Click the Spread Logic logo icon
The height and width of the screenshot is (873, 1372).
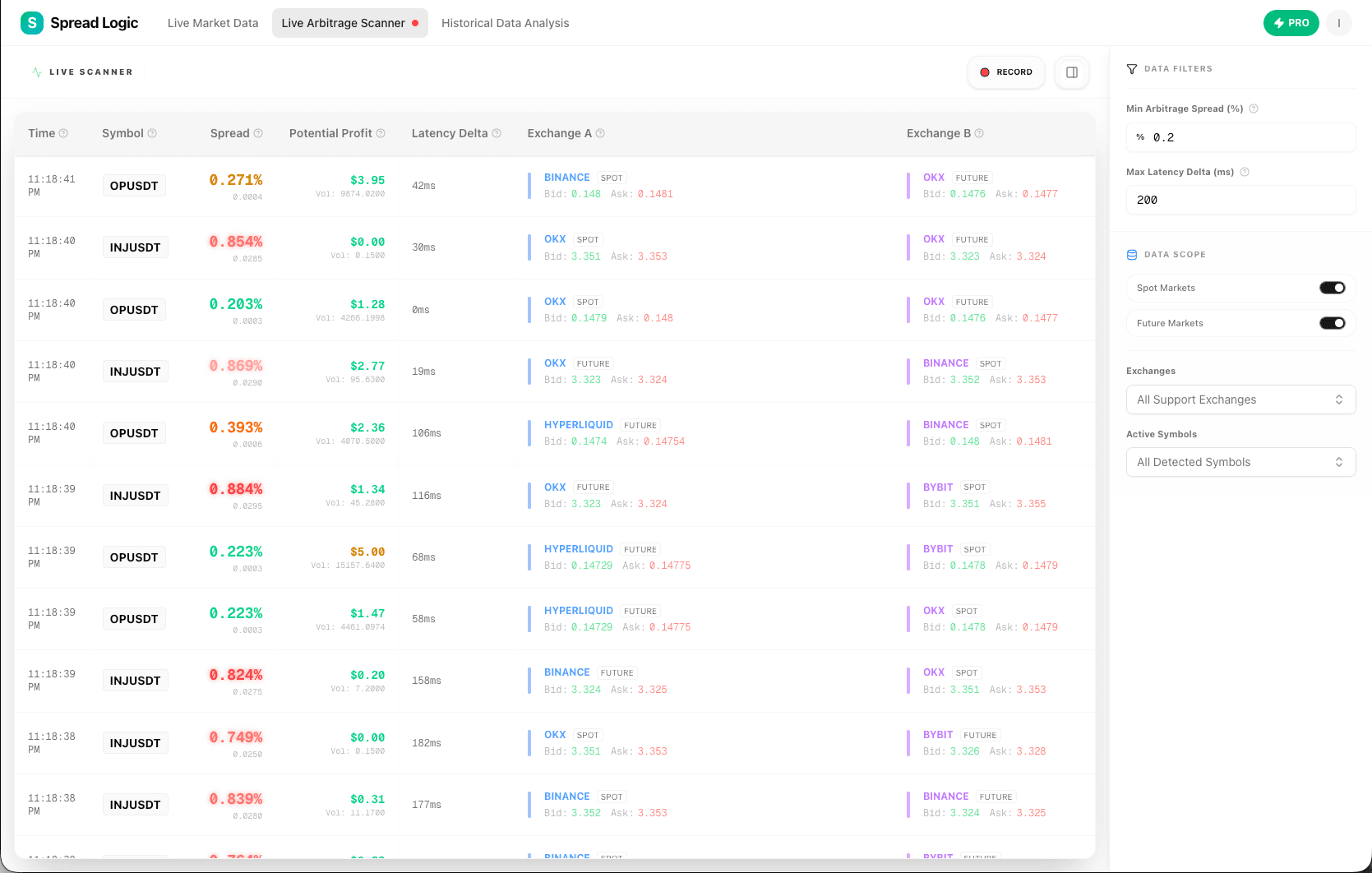click(31, 23)
